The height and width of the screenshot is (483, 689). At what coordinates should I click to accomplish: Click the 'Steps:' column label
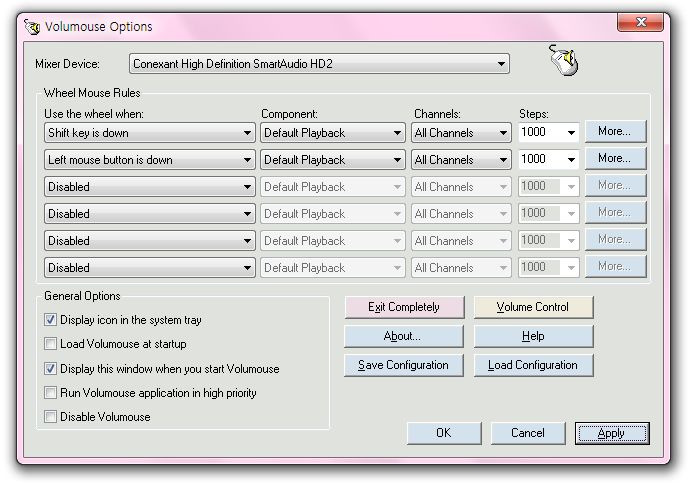[x=533, y=114]
